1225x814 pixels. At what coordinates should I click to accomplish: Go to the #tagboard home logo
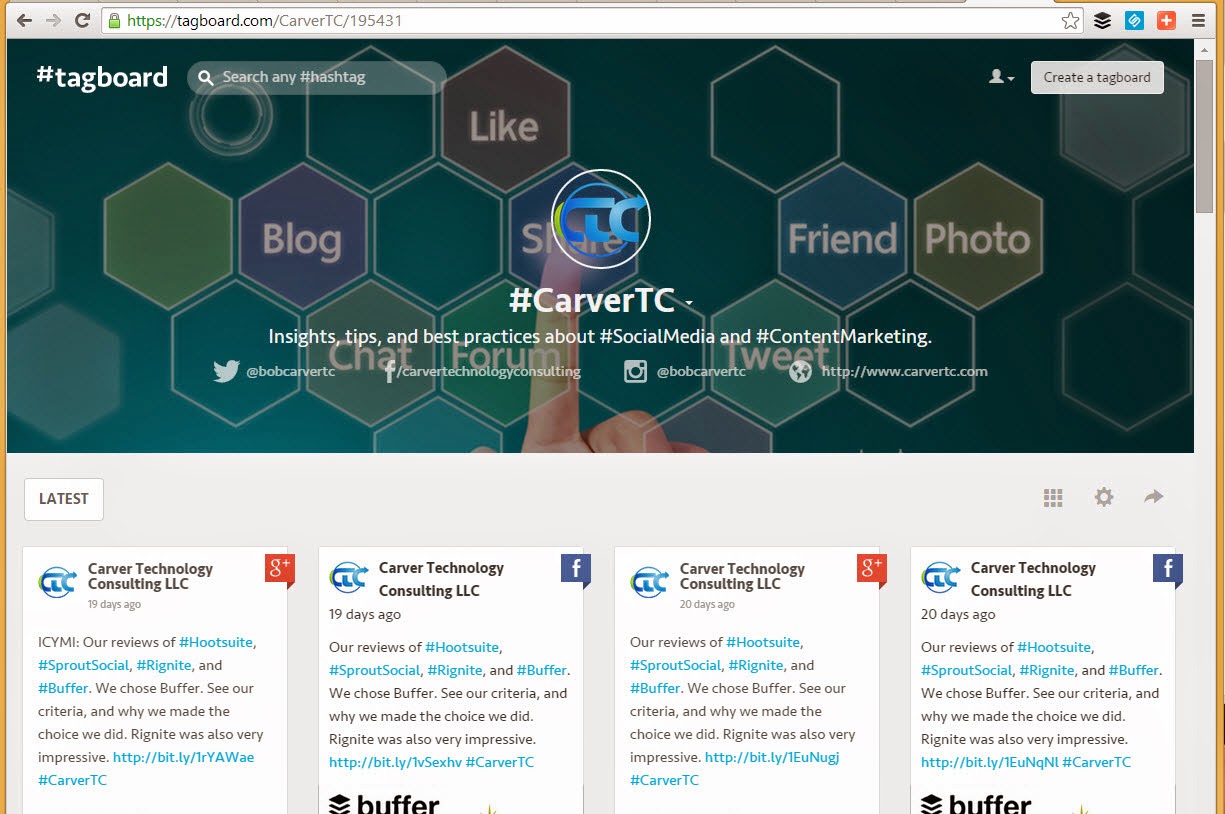[102, 76]
